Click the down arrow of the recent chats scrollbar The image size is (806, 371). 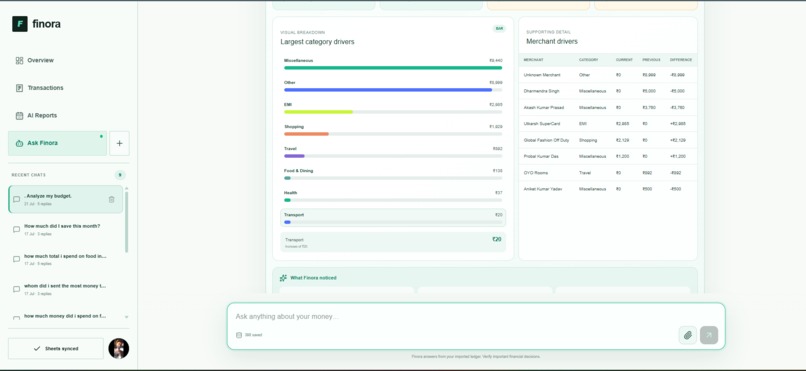click(126, 317)
